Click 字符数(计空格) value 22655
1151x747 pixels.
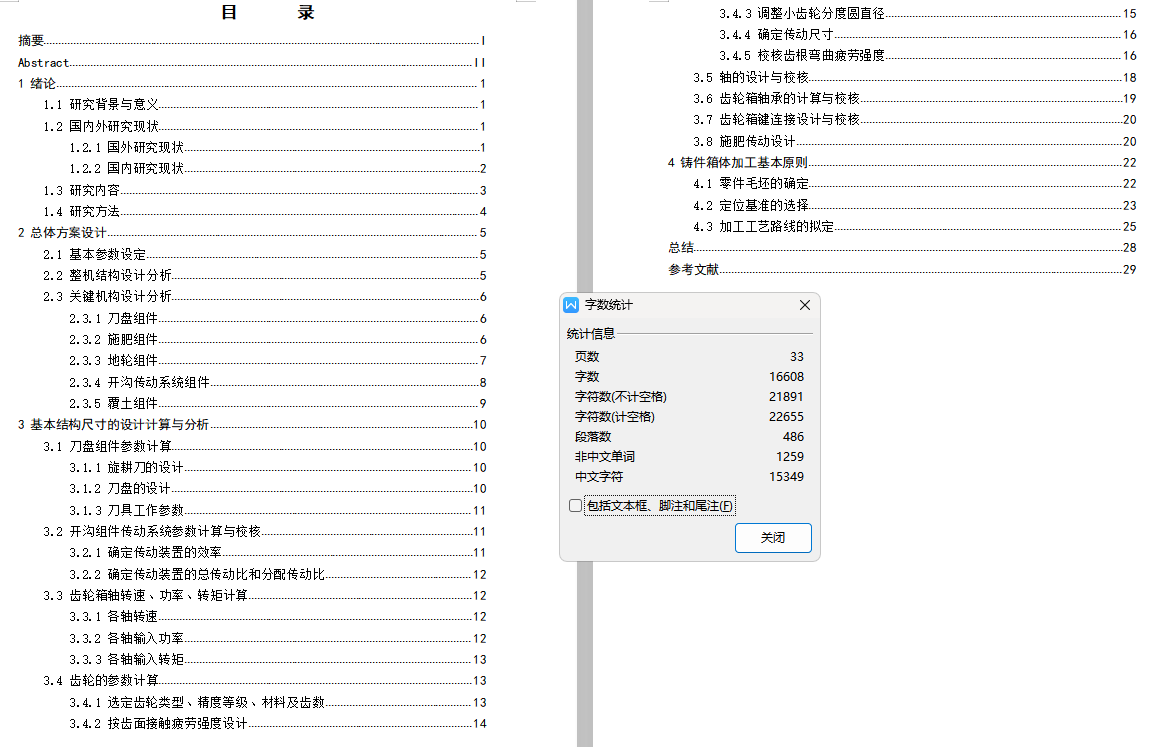(786, 416)
